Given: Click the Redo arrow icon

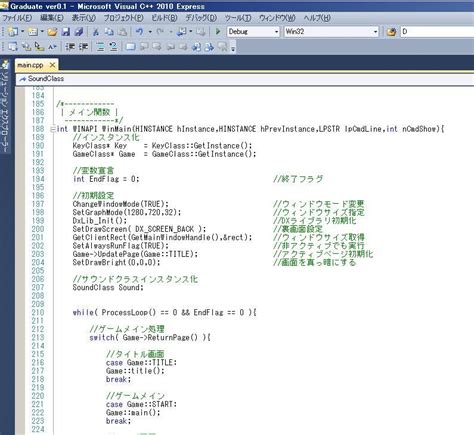Looking at the screenshot, I should point(160,32).
